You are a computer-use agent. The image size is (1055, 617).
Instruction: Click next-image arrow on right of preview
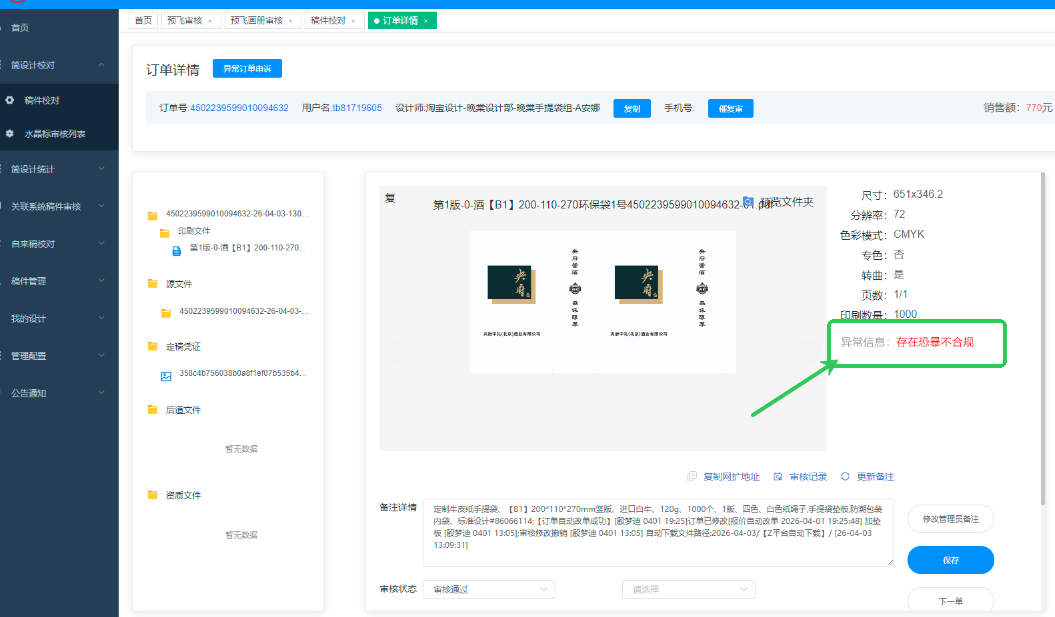(x=809, y=351)
